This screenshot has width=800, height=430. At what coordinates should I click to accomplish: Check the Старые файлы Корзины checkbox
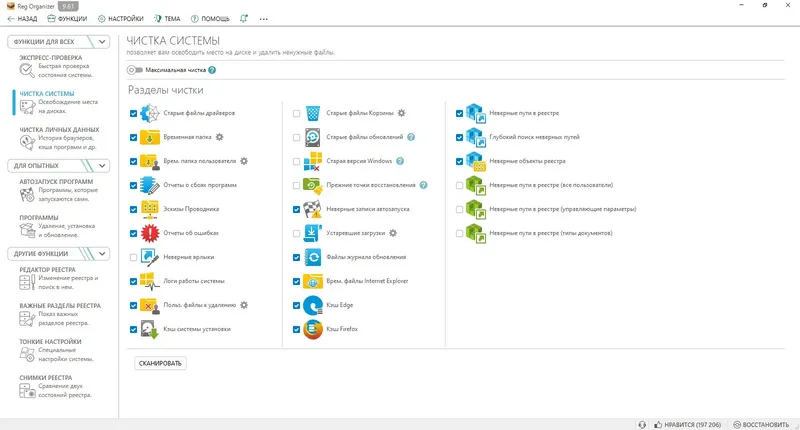pyautogui.click(x=296, y=113)
